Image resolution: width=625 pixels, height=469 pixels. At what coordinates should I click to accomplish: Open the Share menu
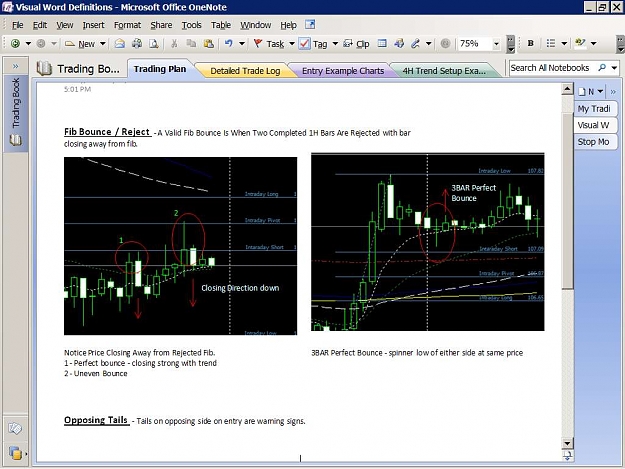161,25
